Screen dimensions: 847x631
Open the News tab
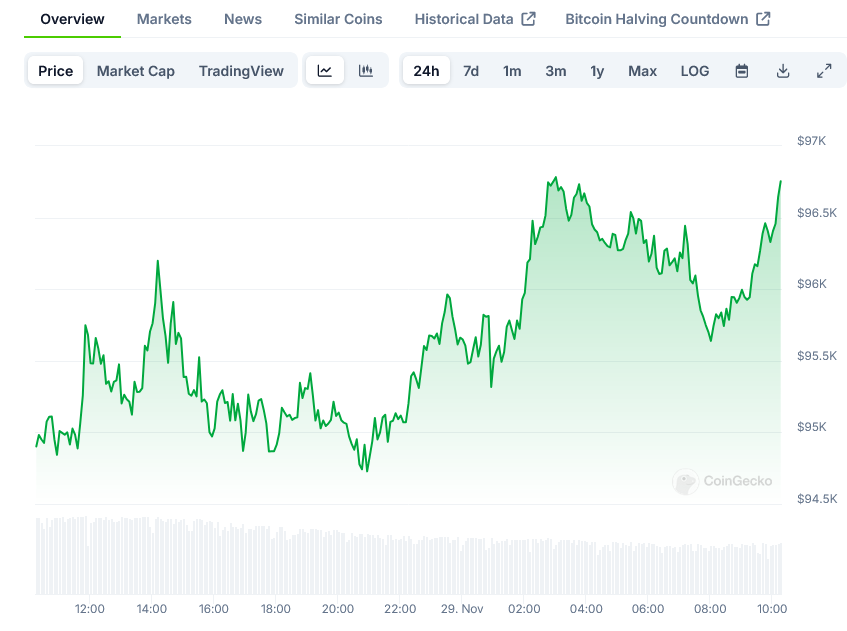243,19
